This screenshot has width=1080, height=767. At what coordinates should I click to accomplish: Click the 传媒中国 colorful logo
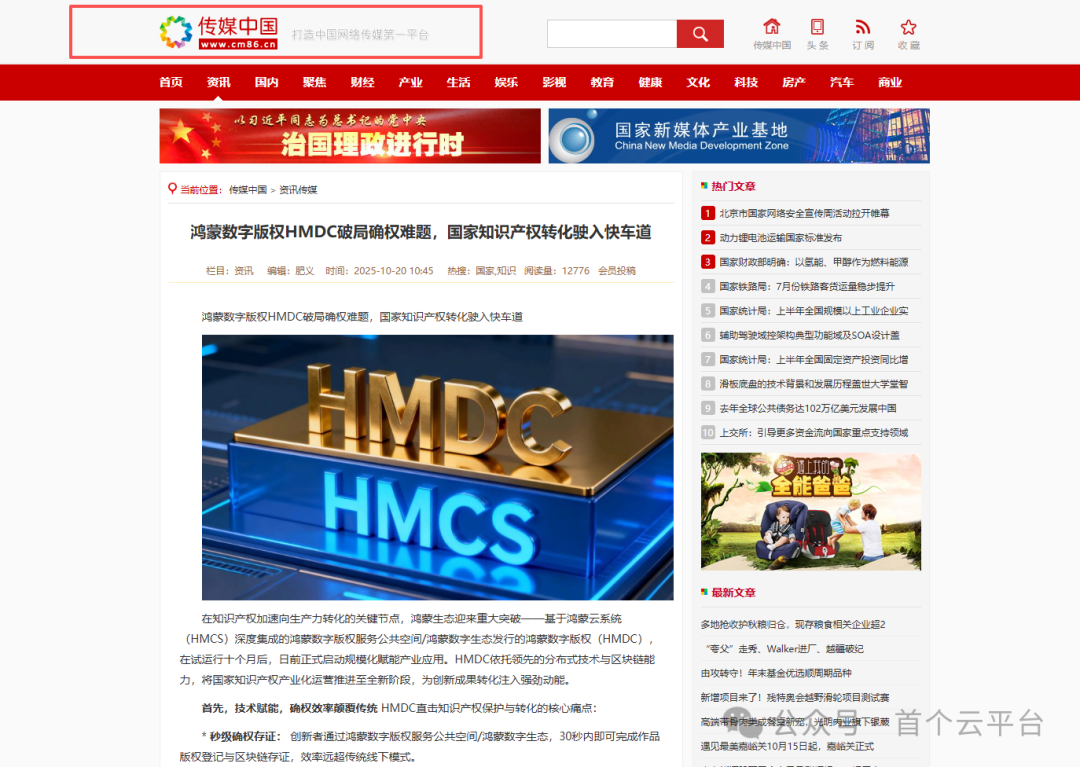(176, 32)
